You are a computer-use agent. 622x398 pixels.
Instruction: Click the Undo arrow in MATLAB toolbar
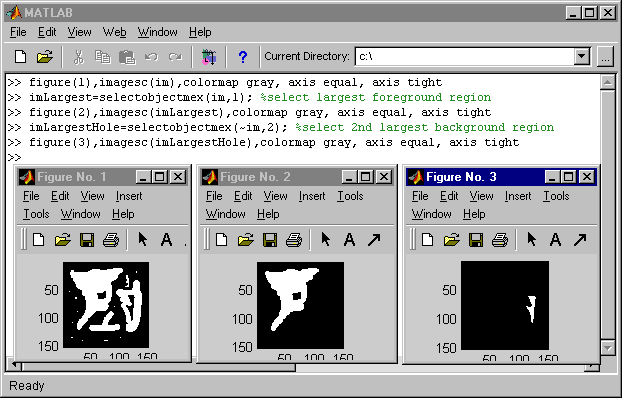(x=151, y=57)
